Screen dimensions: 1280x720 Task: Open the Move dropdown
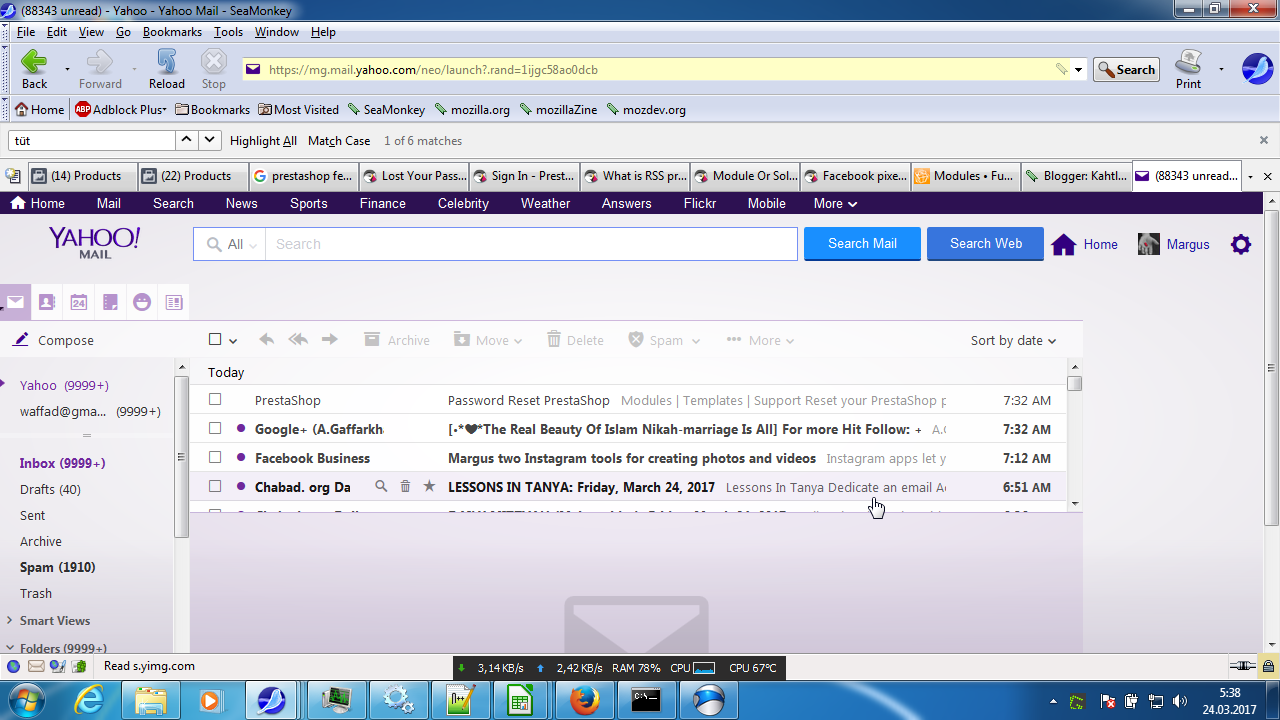(488, 340)
